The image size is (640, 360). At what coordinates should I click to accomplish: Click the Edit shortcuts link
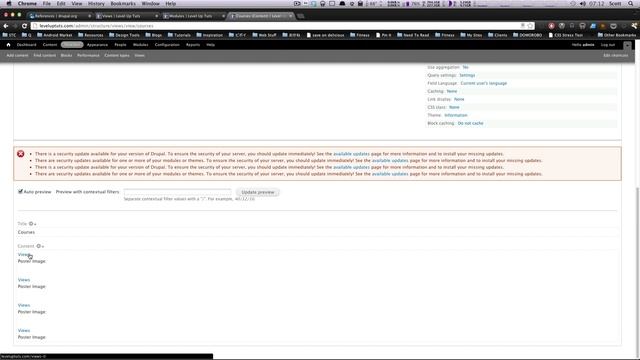pyautogui.click(x=616, y=56)
